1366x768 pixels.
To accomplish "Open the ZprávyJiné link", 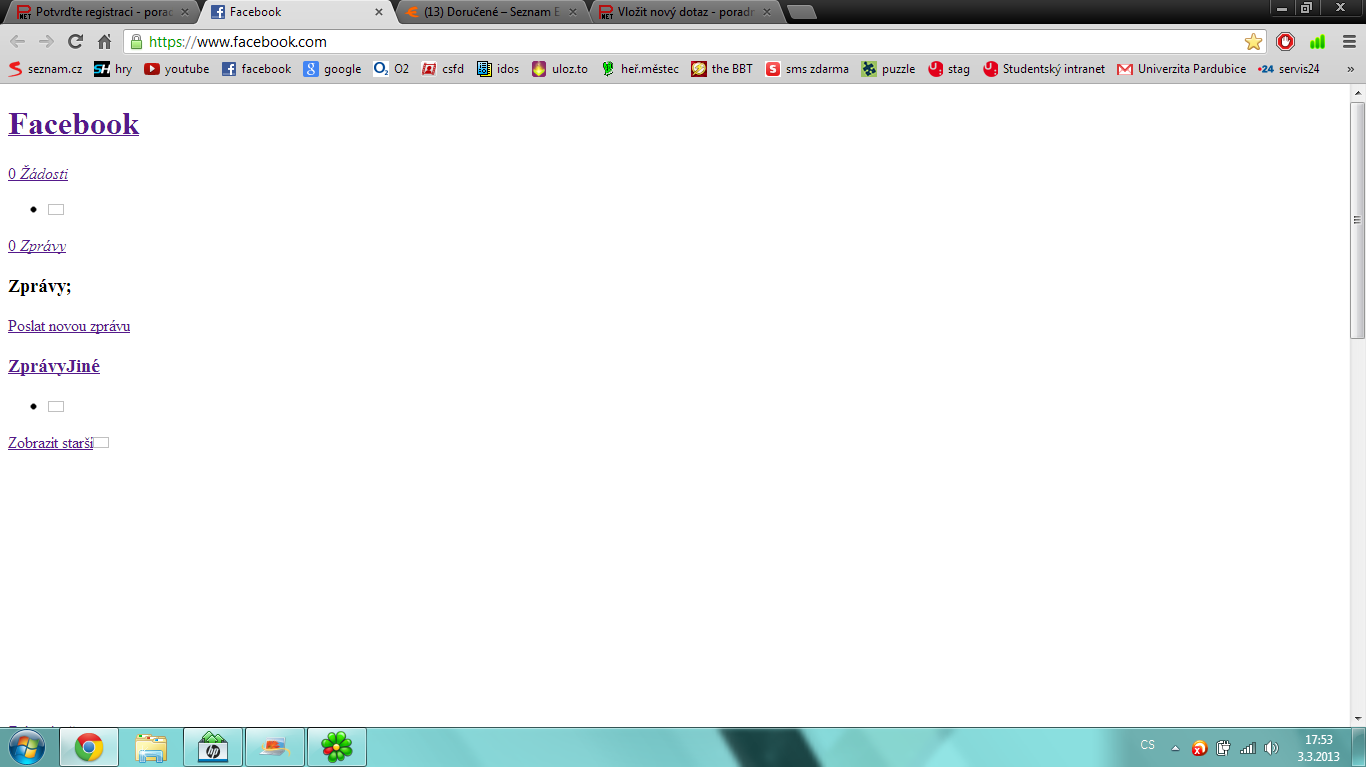I will [x=54, y=366].
